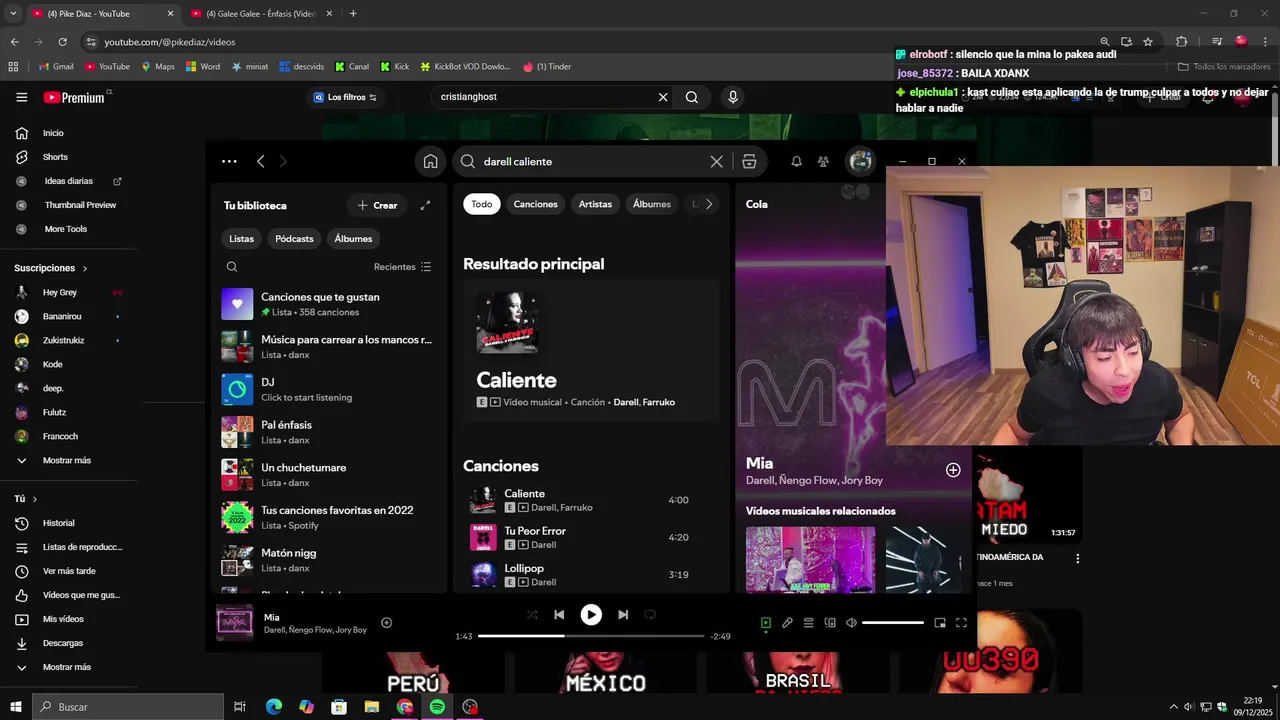Image resolution: width=1280 pixels, height=720 pixels.
Task: Open Los filtros button on YouTube
Action: coord(345,97)
